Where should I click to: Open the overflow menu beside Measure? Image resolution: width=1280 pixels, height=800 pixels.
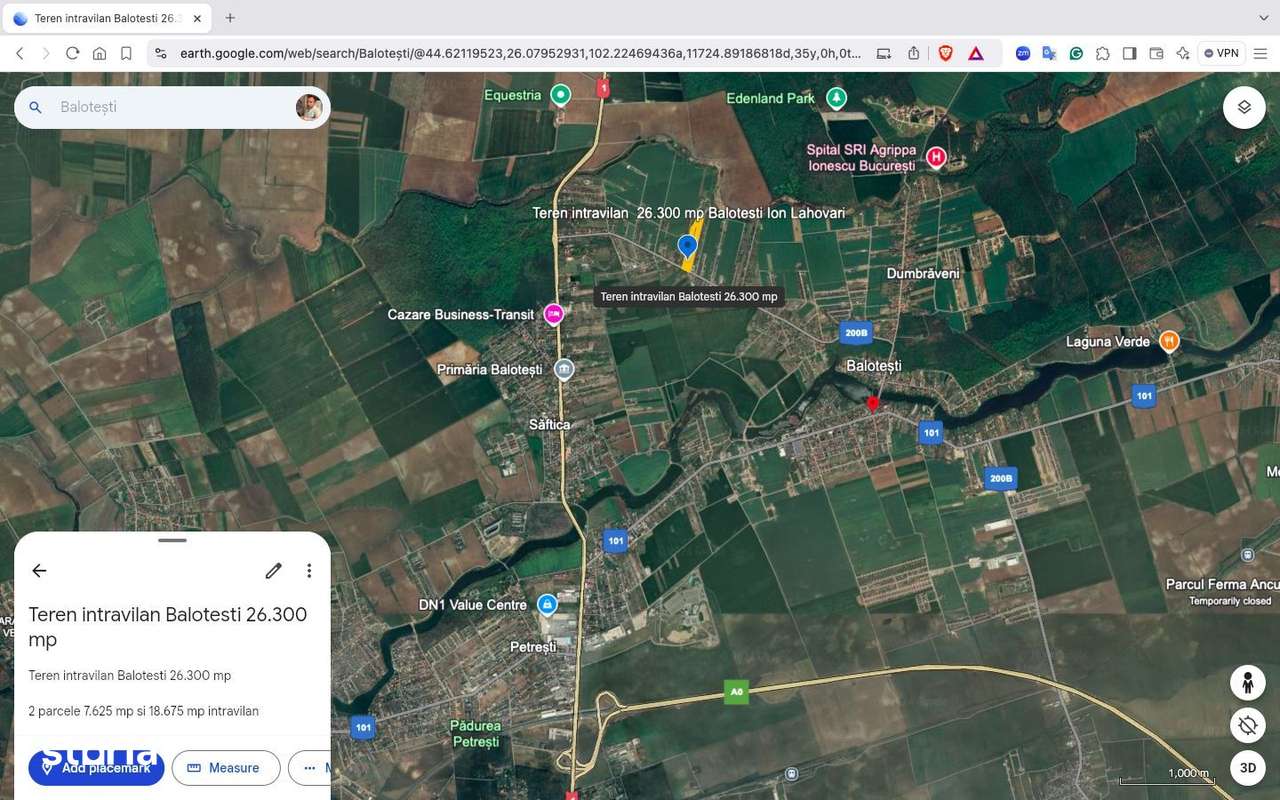point(310,768)
